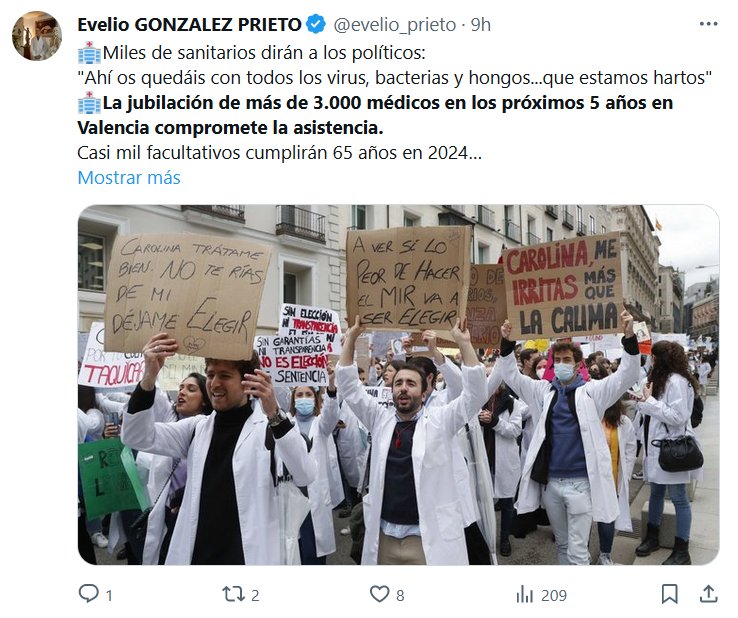Click the 209 views count
The height and width of the screenshot is (618, 738).
554,595
